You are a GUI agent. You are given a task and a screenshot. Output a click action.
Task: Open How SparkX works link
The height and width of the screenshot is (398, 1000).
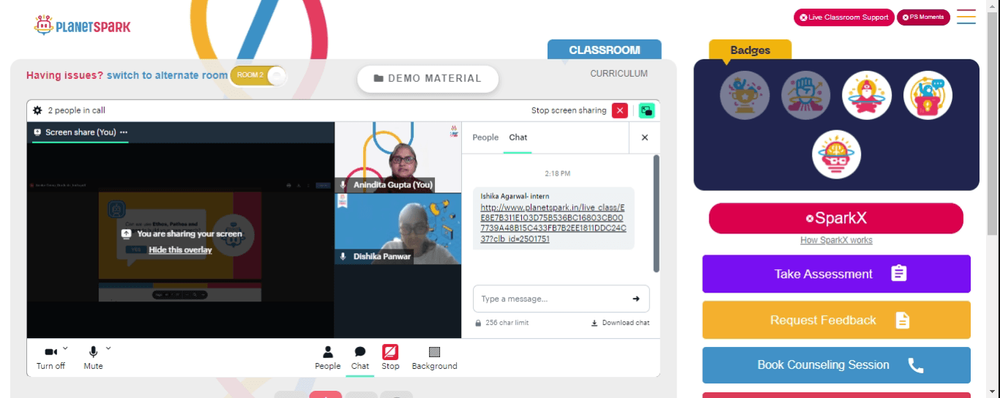click(836, 240)
